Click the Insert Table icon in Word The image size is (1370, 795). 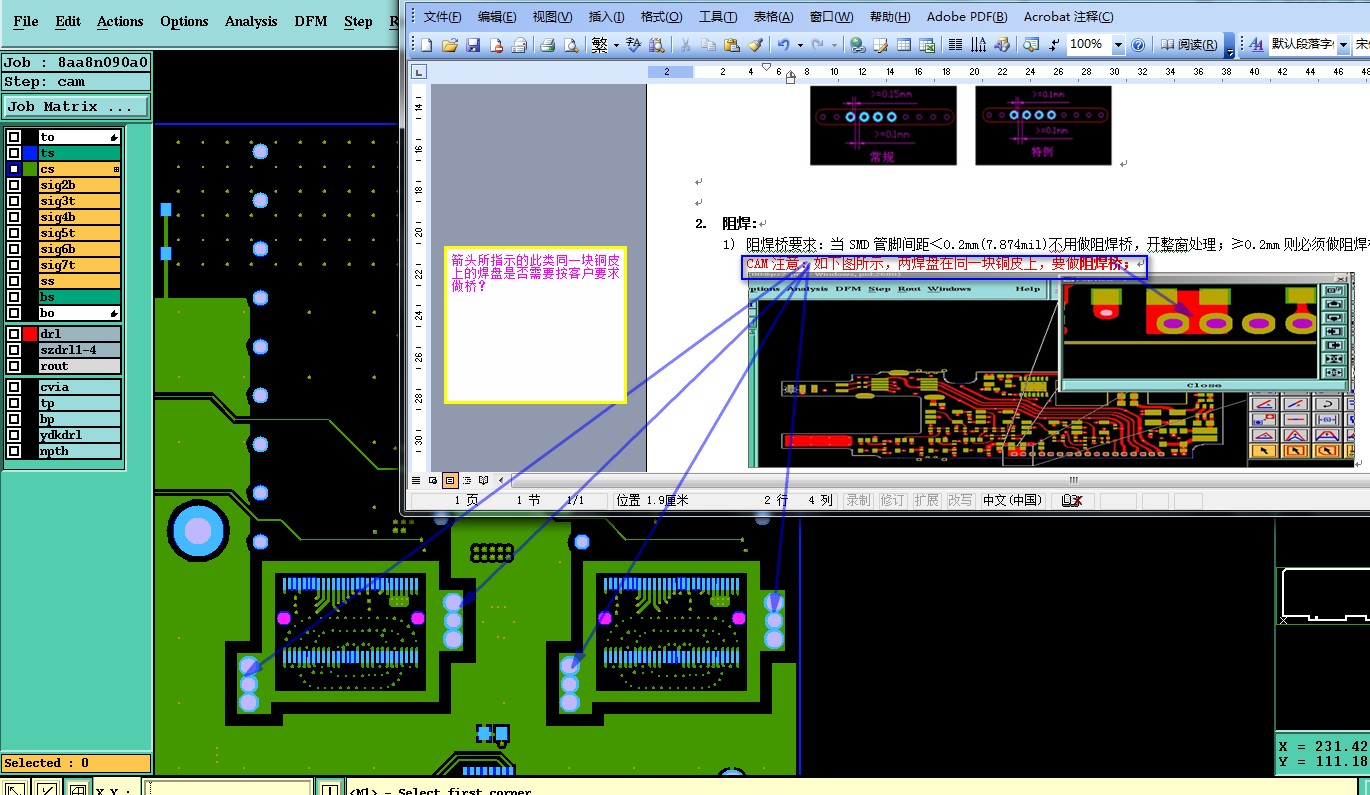point(904,45)
